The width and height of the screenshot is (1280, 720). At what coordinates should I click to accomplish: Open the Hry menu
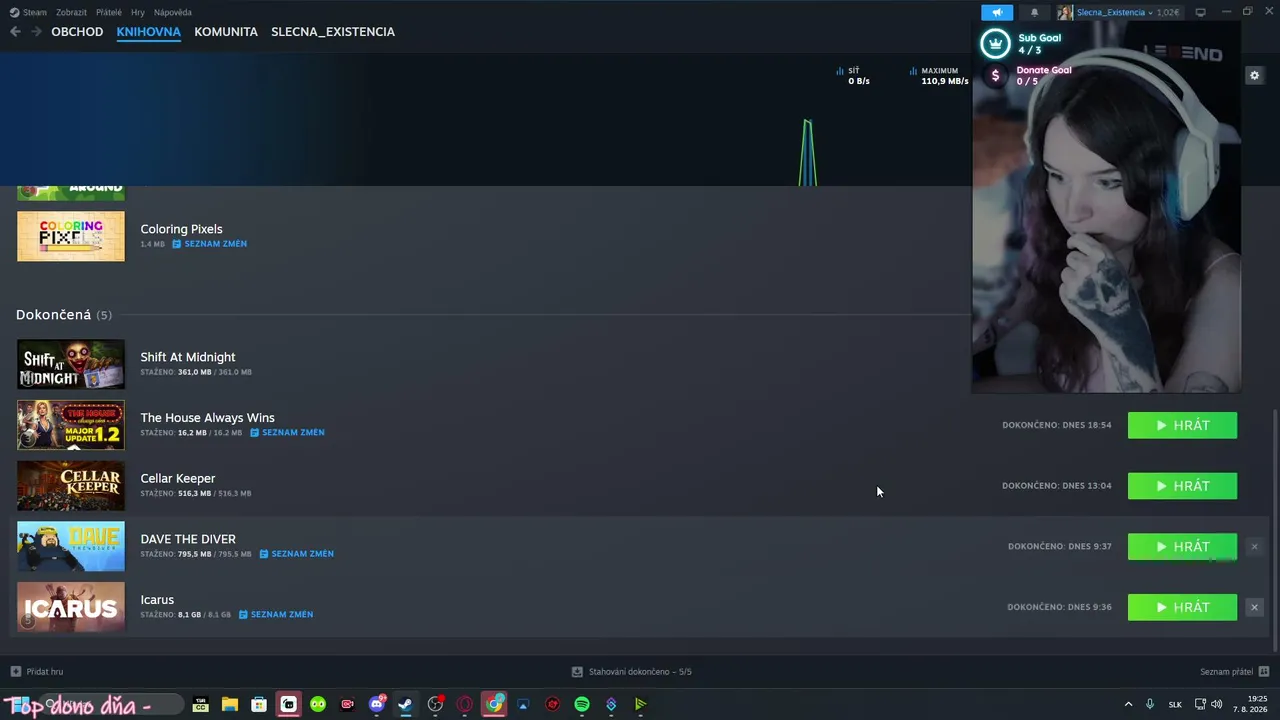click(138, 12)
